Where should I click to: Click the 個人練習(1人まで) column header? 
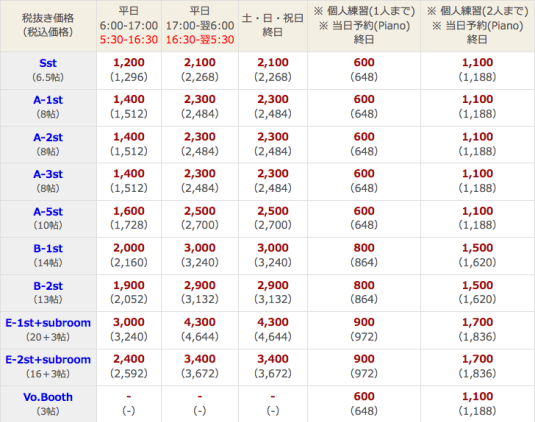pyautogui.click(x=364, y=26)
